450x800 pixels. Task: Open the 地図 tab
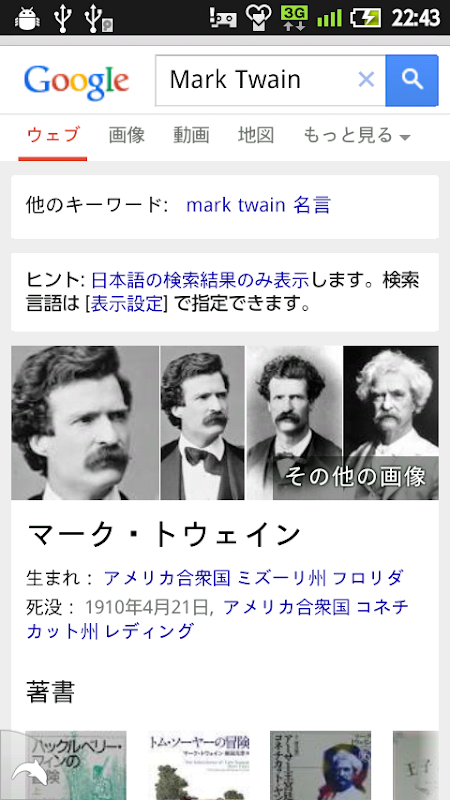click(x=256, y=135)
